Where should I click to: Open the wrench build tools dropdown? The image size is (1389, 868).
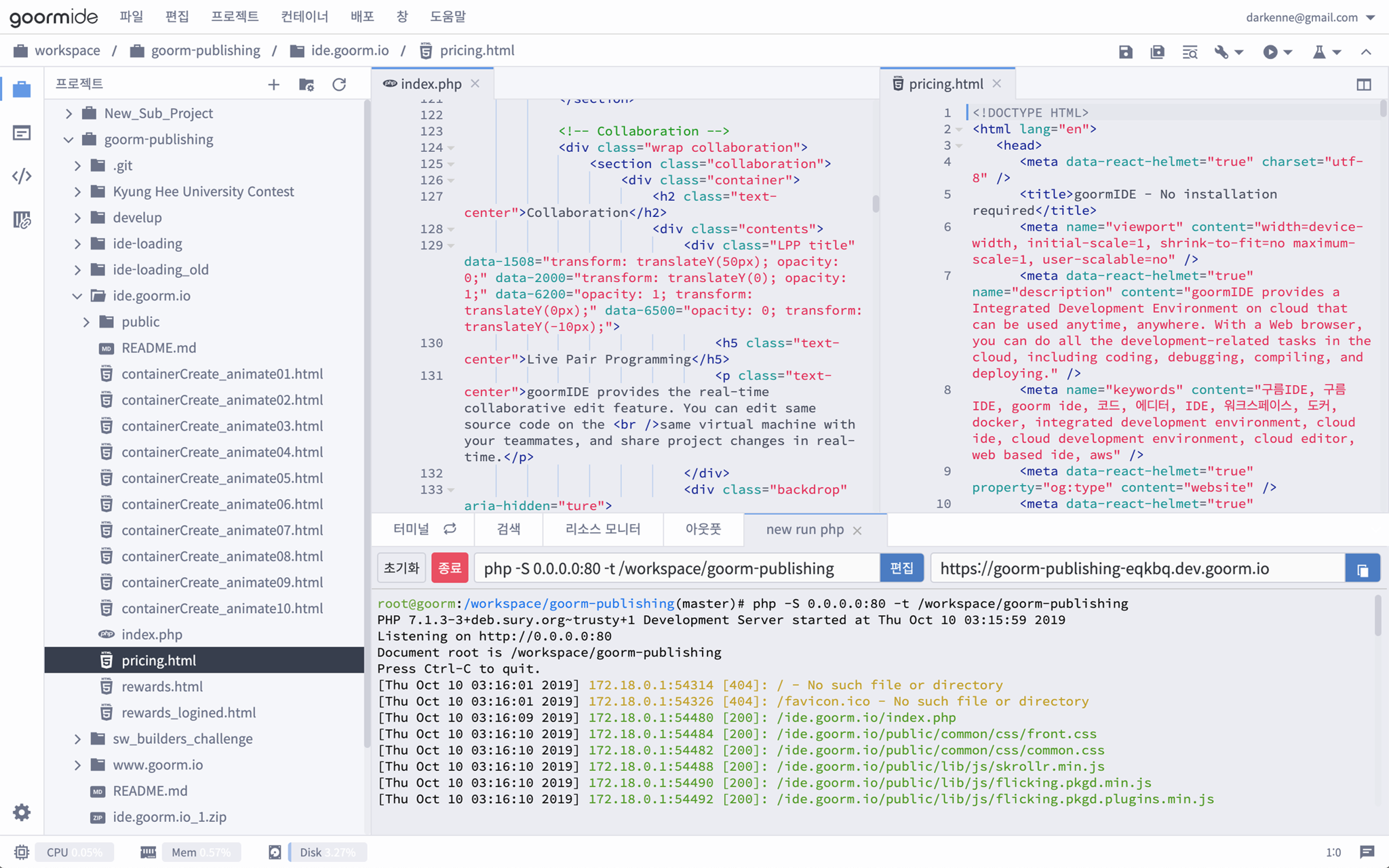point(1228,52)
